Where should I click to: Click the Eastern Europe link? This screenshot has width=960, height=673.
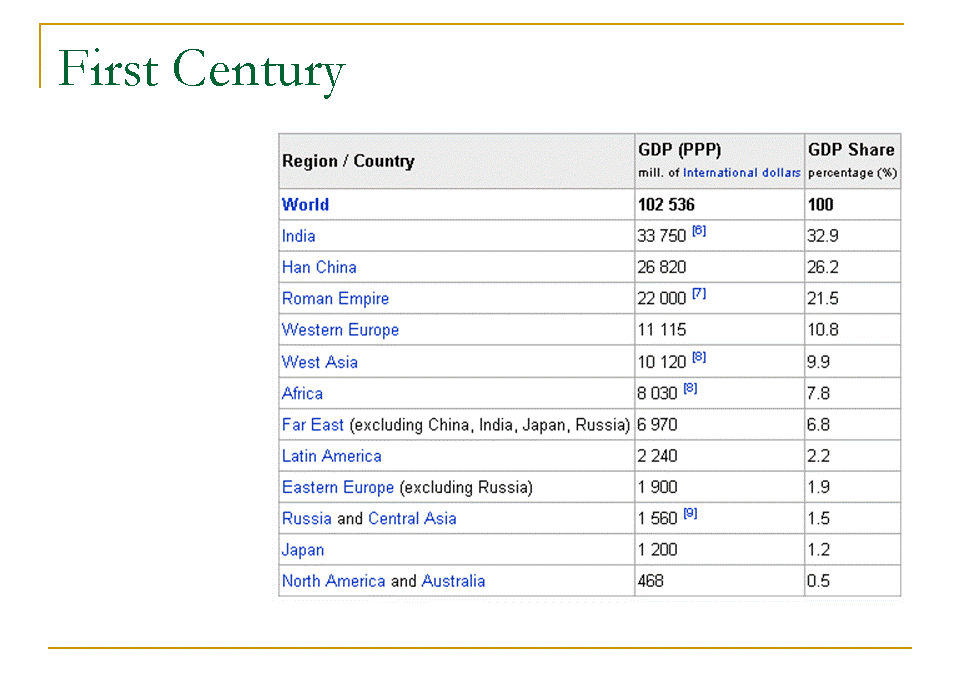coord(337,487)
